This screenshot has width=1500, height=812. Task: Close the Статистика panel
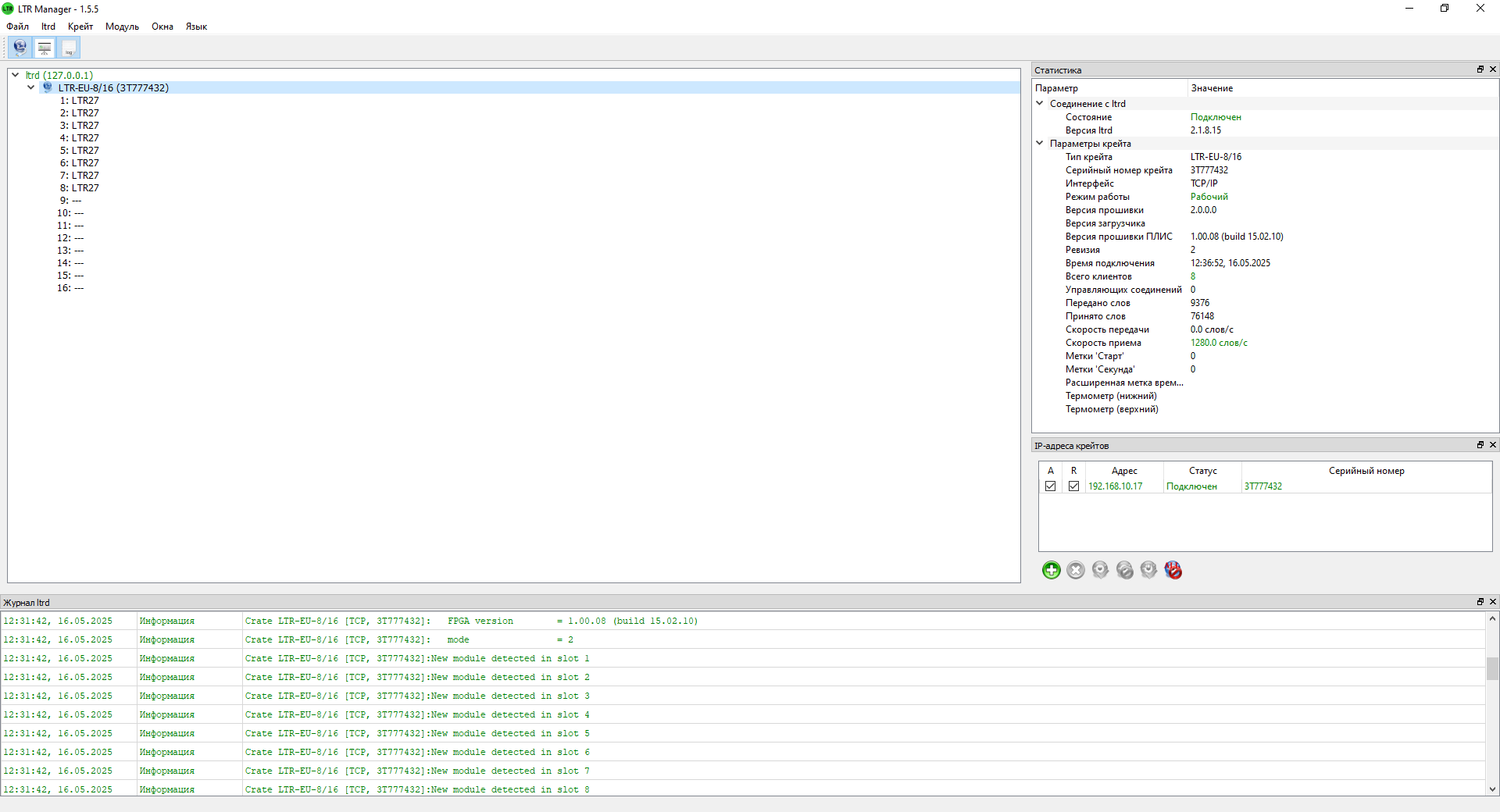(x=1492, y=69)
